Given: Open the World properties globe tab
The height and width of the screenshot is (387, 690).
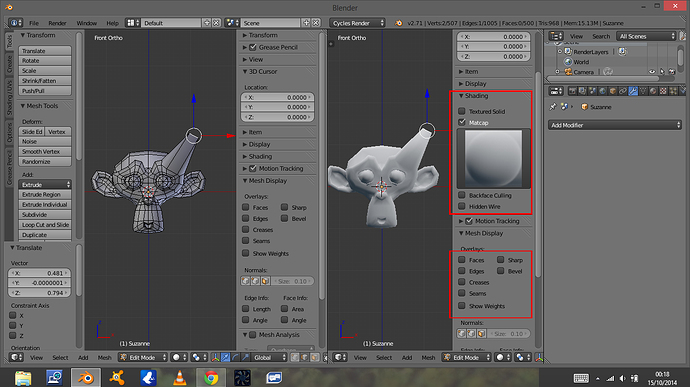Looking at the screenshot, I should (x=602, y=91).
